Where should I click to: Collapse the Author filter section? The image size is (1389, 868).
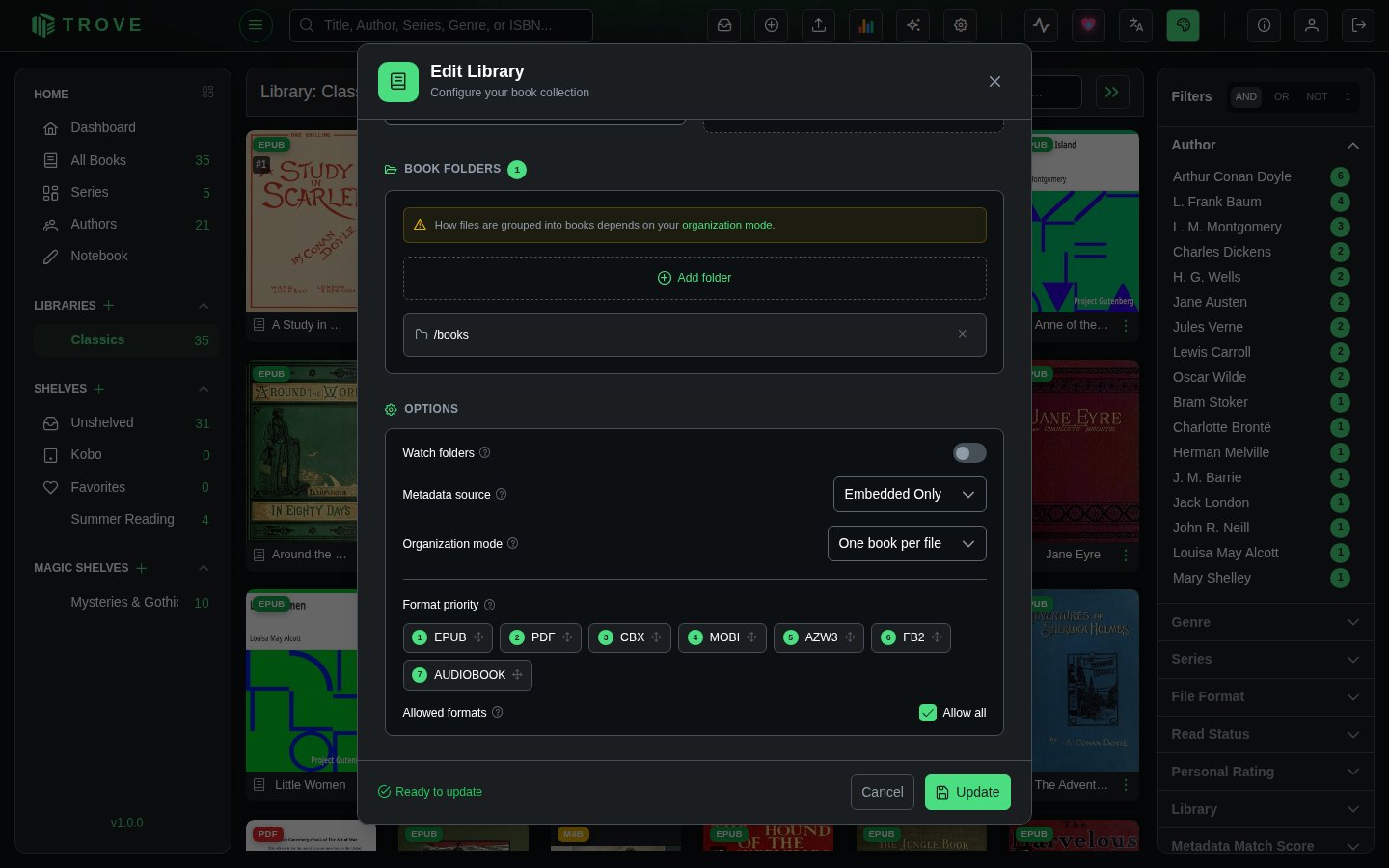point(1353,145)
